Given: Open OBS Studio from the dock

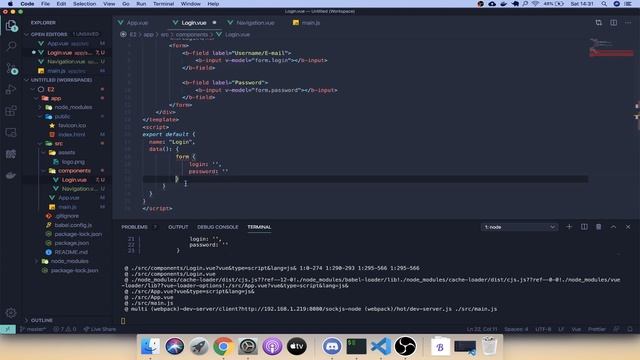Looking at the screenshot, I should click(405, 347).
